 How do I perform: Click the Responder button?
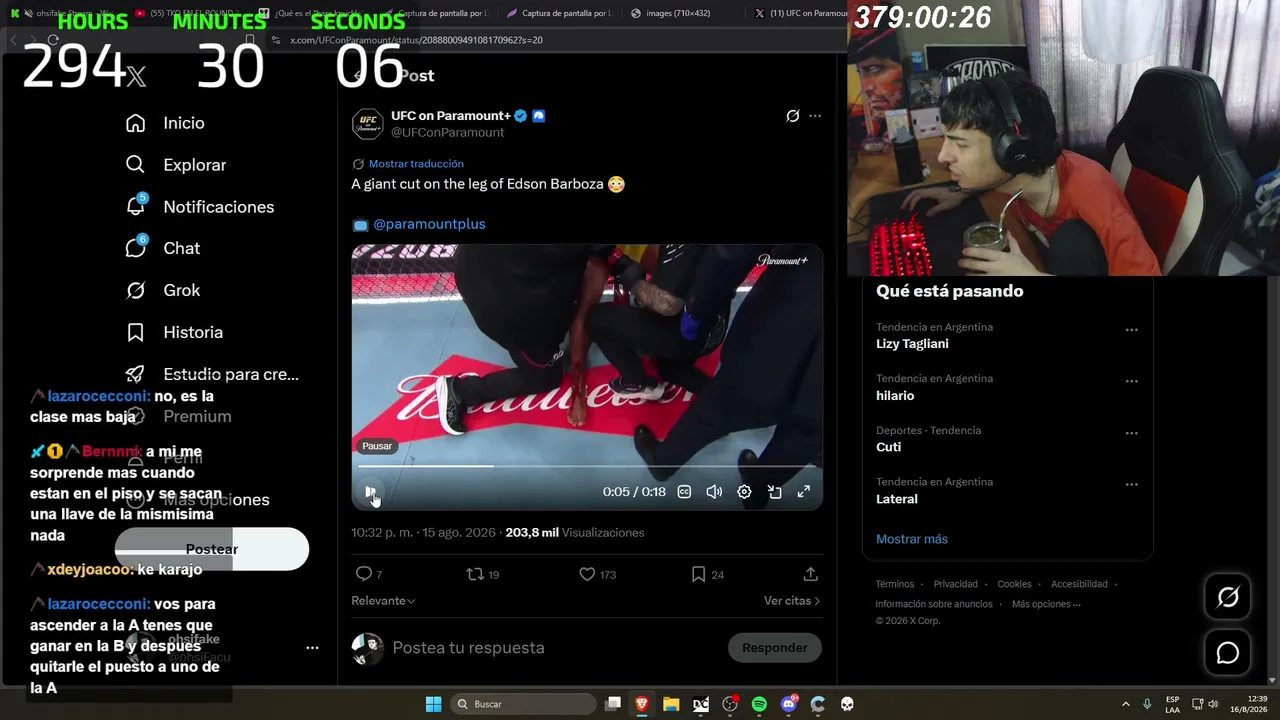774,648
